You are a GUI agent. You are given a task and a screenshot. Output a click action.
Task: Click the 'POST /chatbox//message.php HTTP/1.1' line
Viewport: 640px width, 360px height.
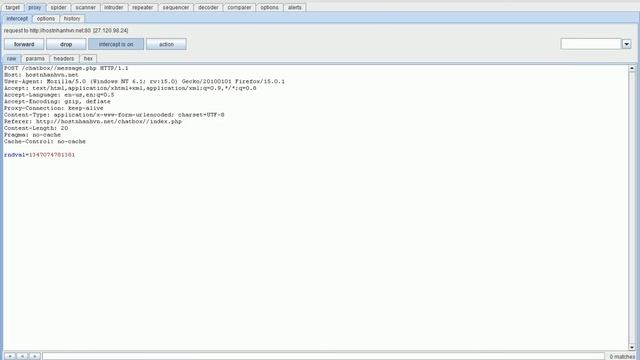[66, 69]
